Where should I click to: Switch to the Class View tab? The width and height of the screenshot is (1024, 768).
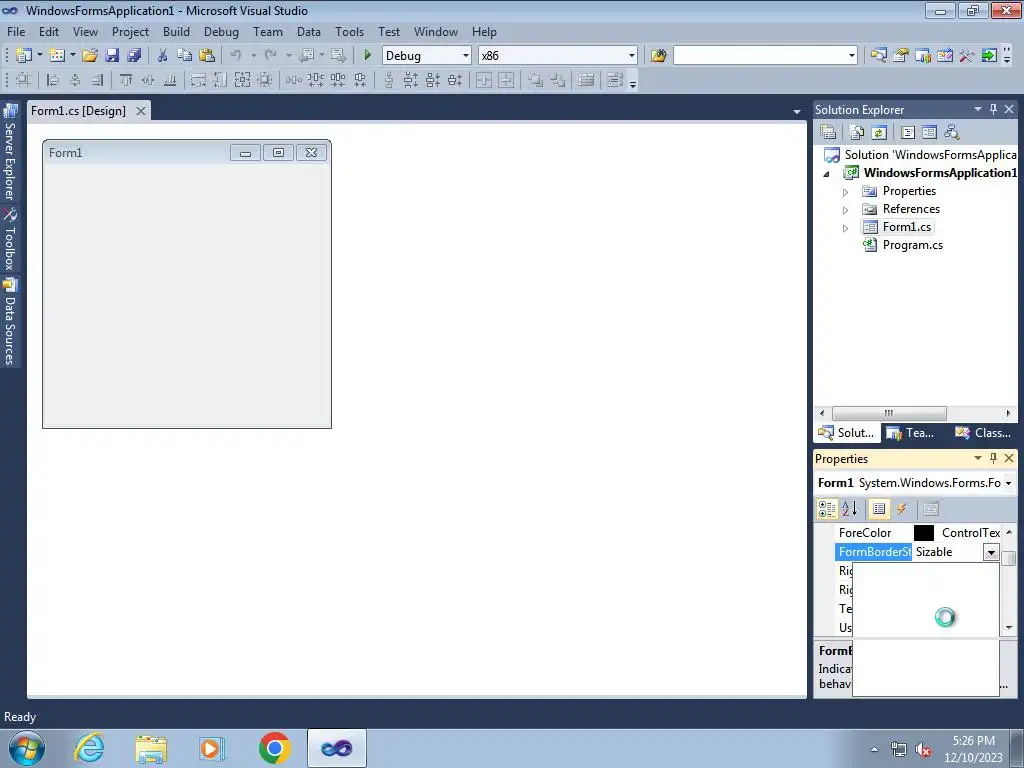983,432
